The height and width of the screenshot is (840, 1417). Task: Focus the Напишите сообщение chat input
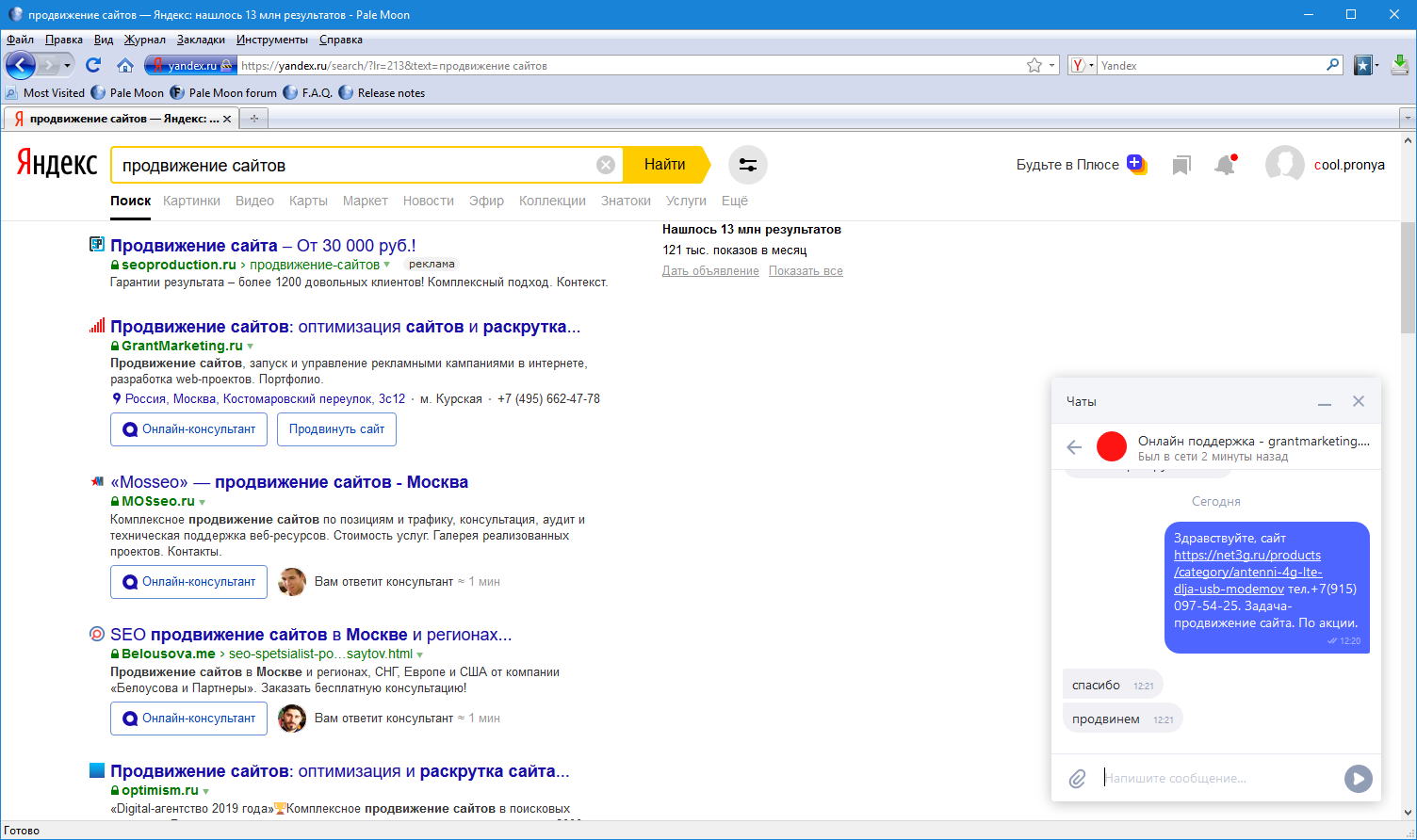1220,779
